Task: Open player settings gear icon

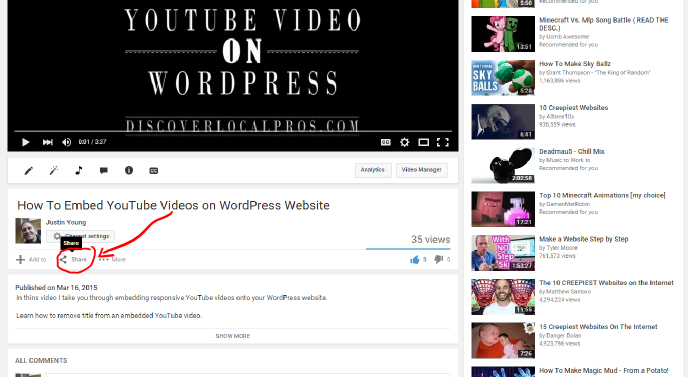Action: (405, 142)
